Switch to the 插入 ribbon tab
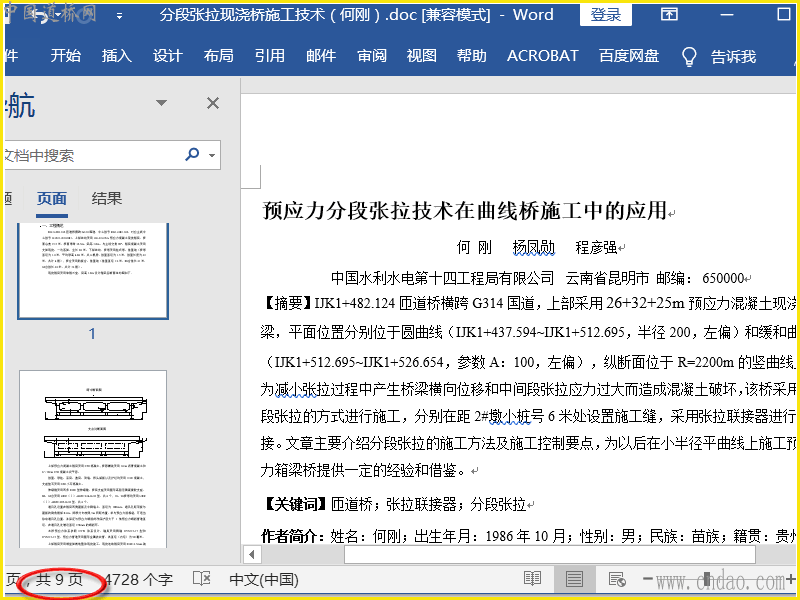 pyautogui.click(x=116, y=56)
